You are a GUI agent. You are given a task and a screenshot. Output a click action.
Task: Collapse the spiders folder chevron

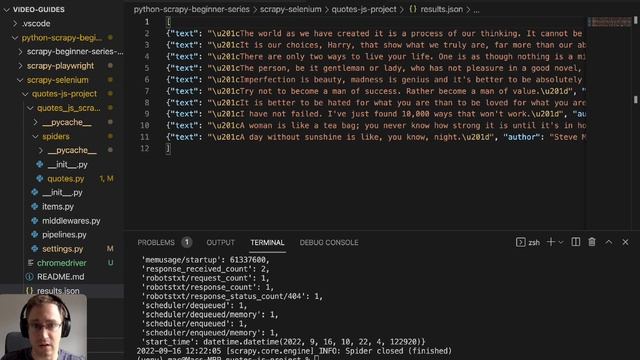36,136
